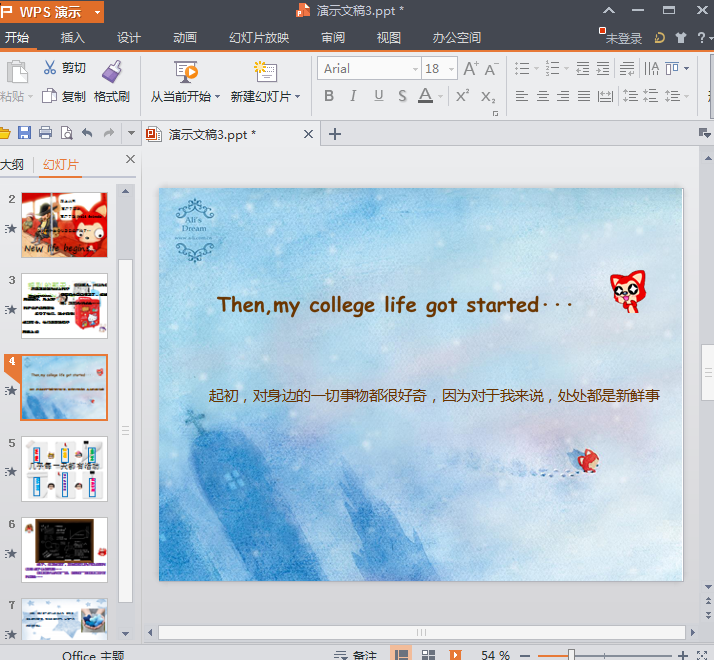Toggle text Shadow S formatting
The image size is (714, 660).
402,96
